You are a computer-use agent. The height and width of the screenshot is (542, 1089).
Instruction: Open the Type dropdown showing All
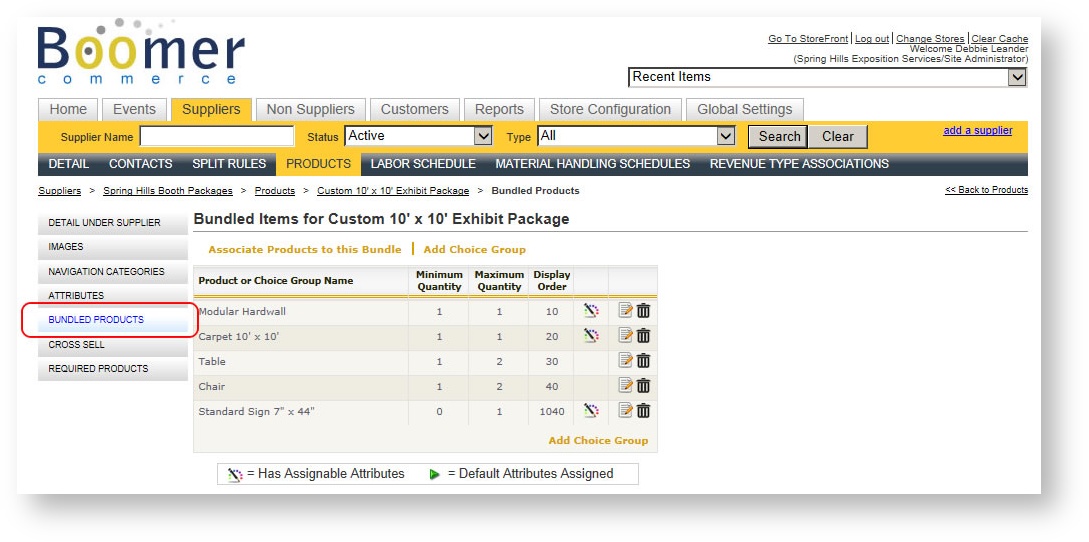pyautogui.click(x=726, y=136)
